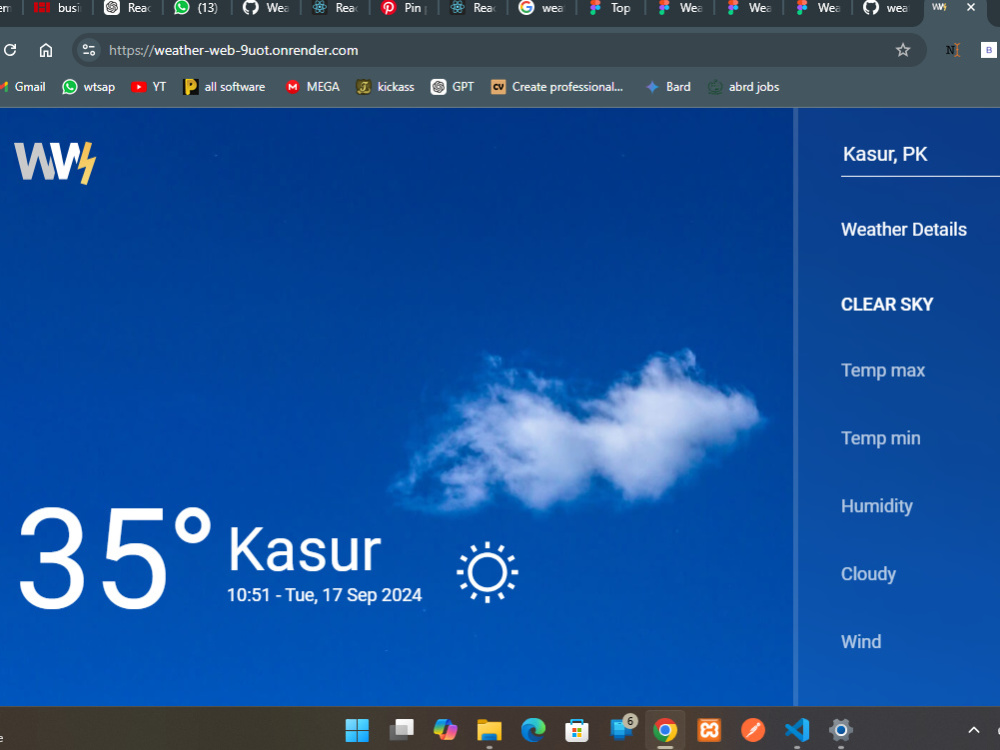Image resolution: width=1000 pixels, height=750 pixels.
Task: Click the 10:51 - Tue, 17 Sep 2024 date
Action: 324,595
